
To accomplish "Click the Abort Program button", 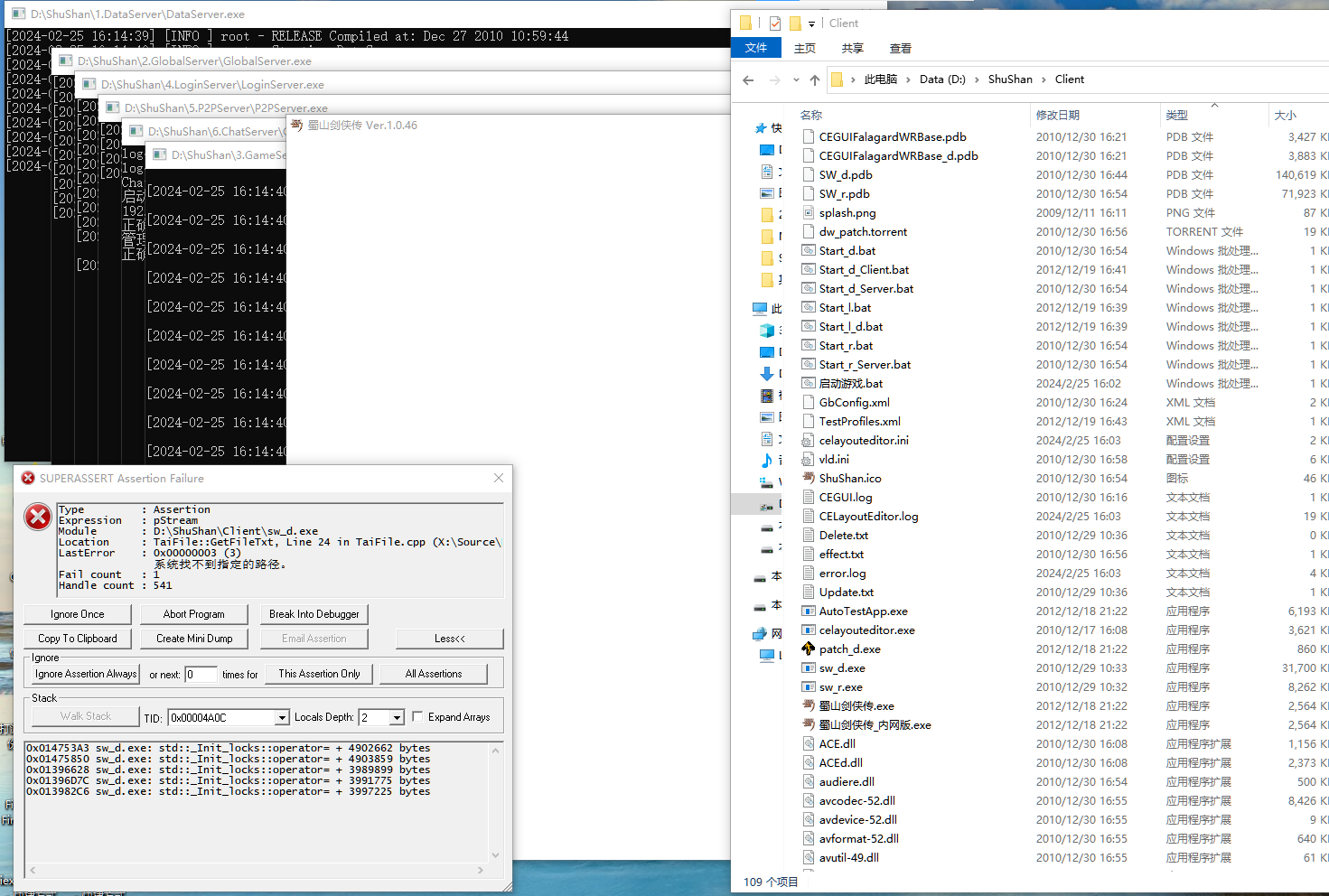I will pyautogui.click(x=194, y=614).
